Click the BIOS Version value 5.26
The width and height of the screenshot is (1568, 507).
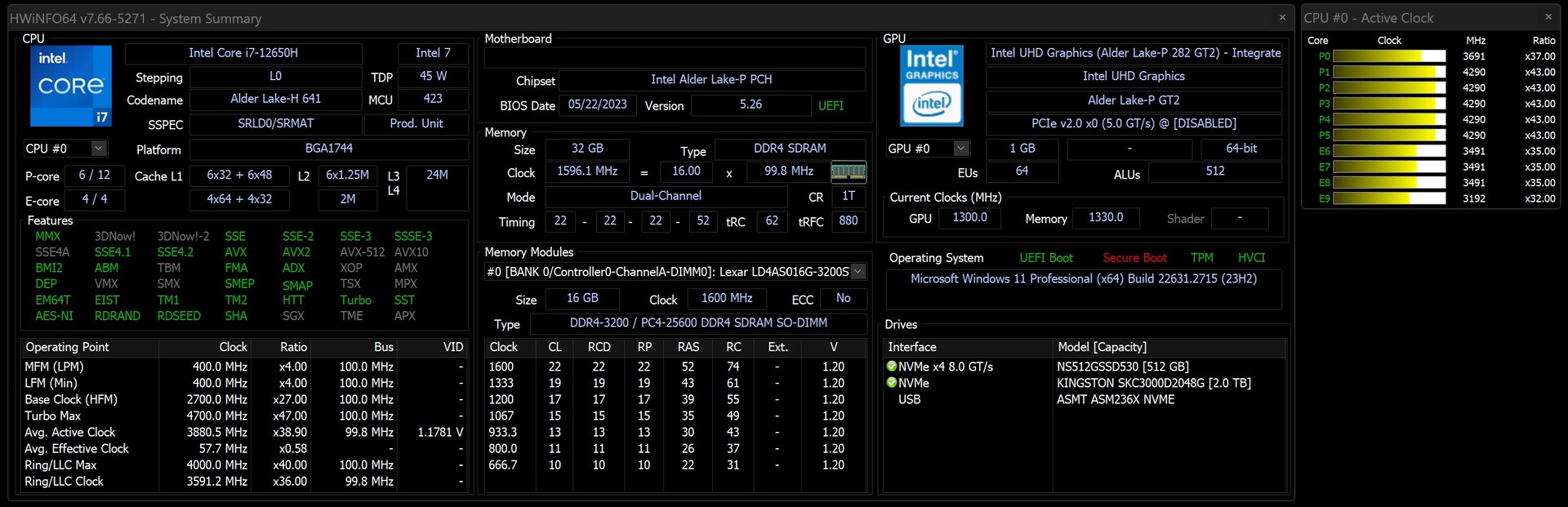click(751, 105)
